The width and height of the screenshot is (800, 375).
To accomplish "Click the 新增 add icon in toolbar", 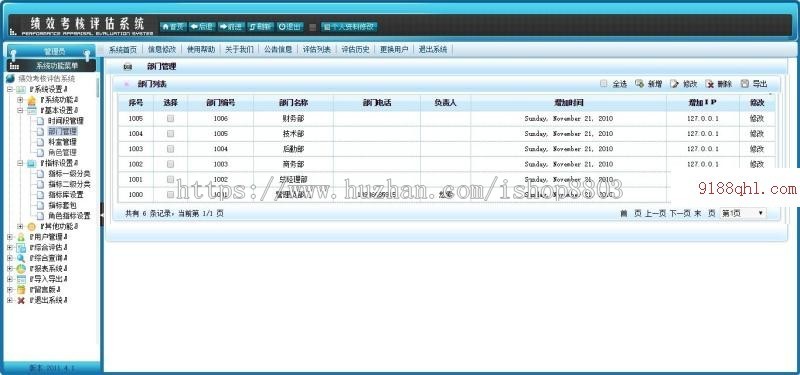I will click(639, 84).
